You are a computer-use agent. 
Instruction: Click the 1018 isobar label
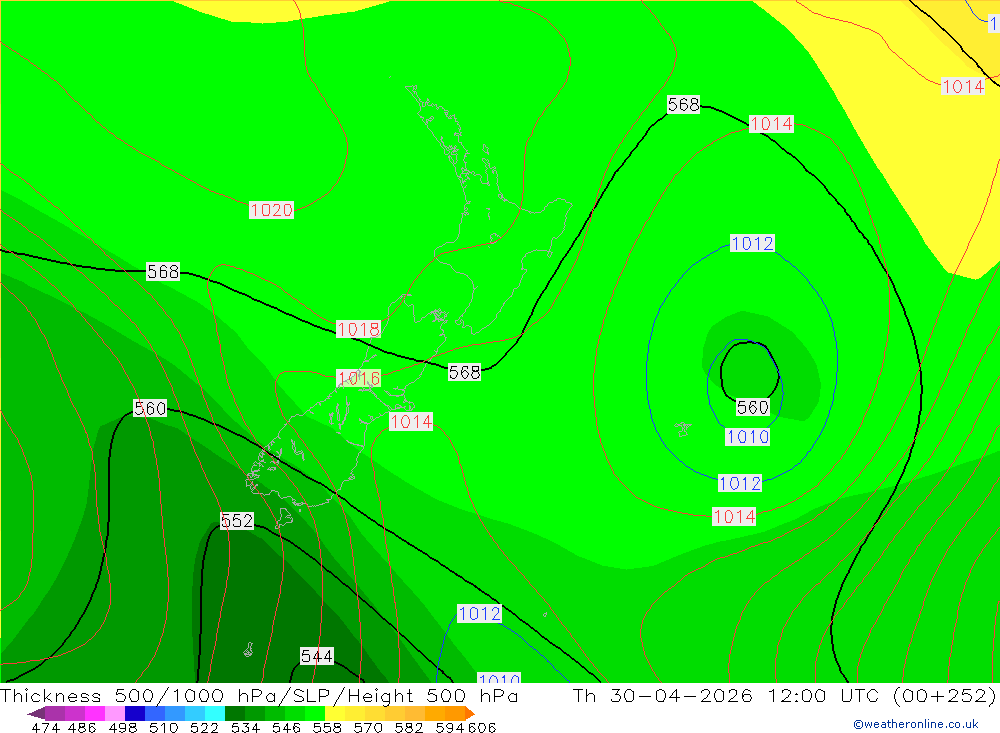[358, 329]
